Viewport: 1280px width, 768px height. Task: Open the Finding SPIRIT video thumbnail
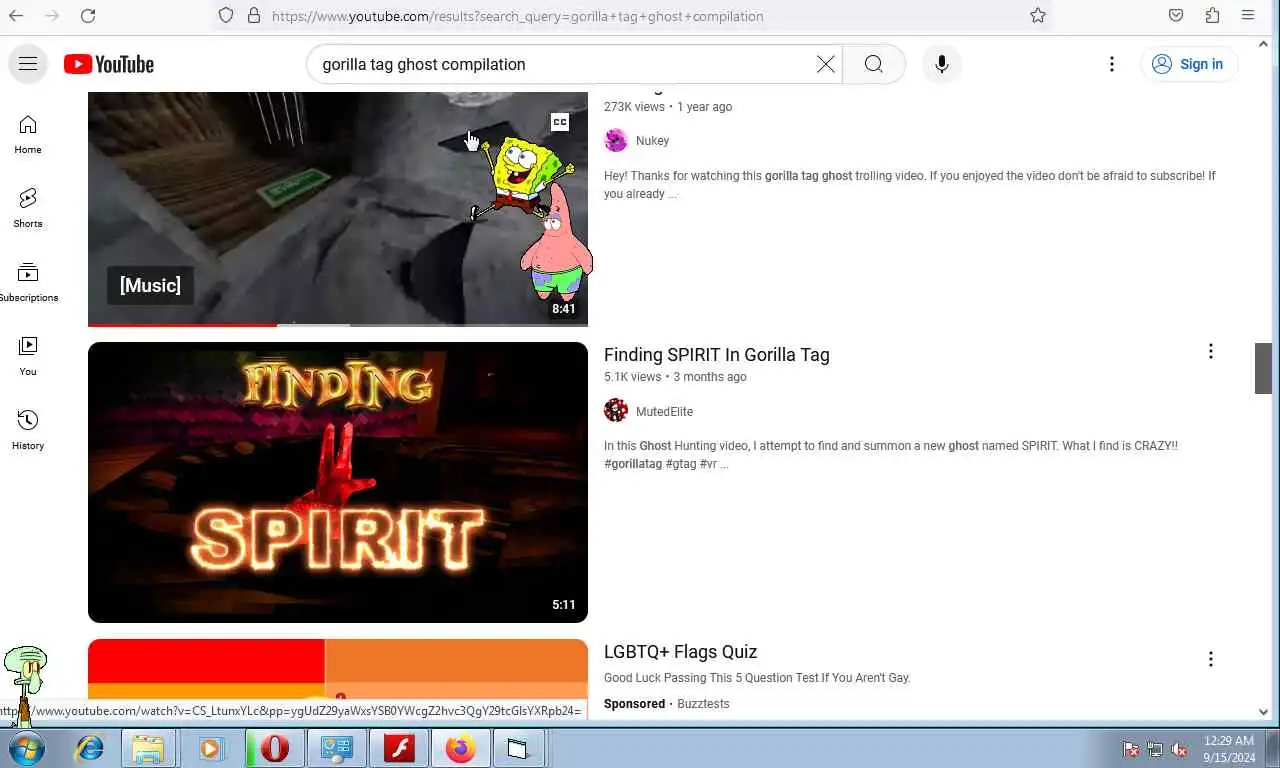[x=338, y=482]
